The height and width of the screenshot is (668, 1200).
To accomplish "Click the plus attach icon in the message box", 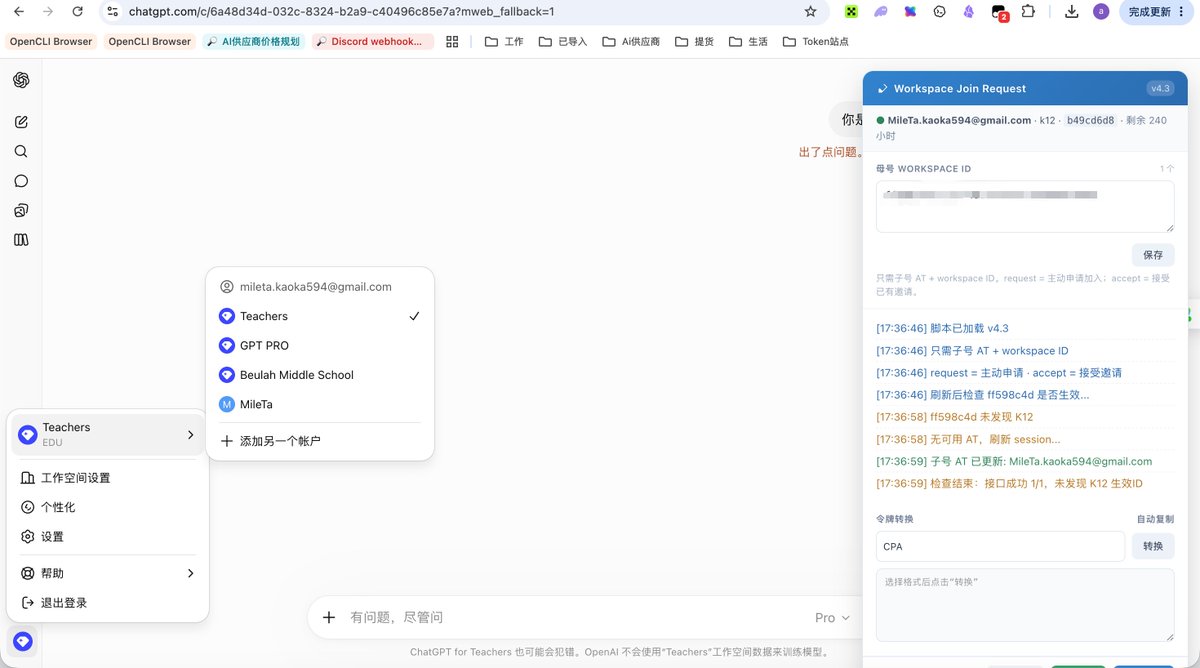I will click(328, 617).
